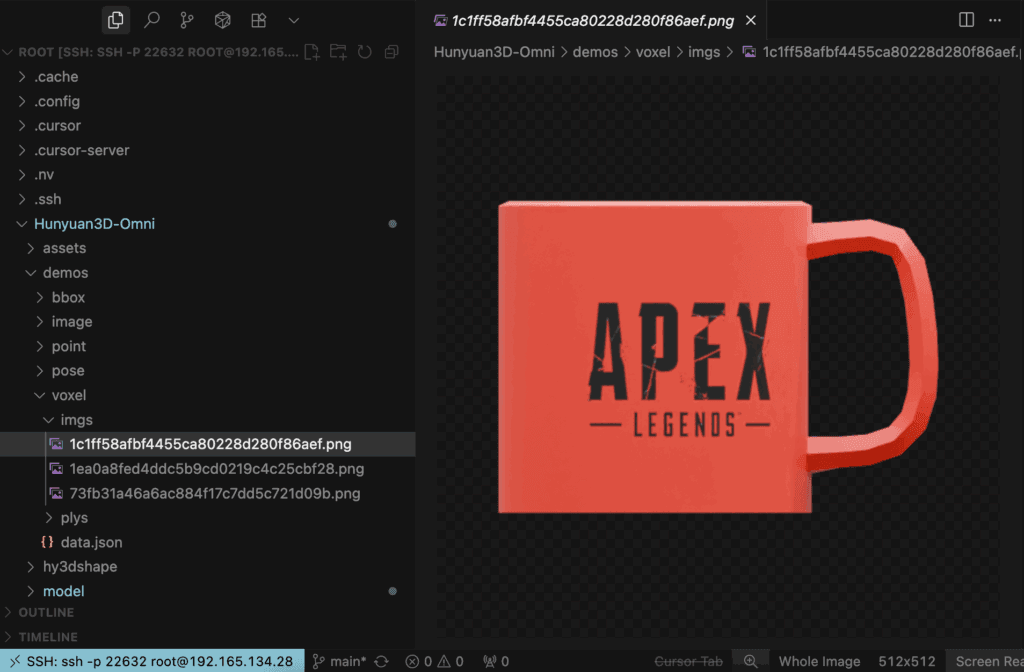Open the Extensions view icon
The image size is (1024, 672).
click(x=258, y=20)
